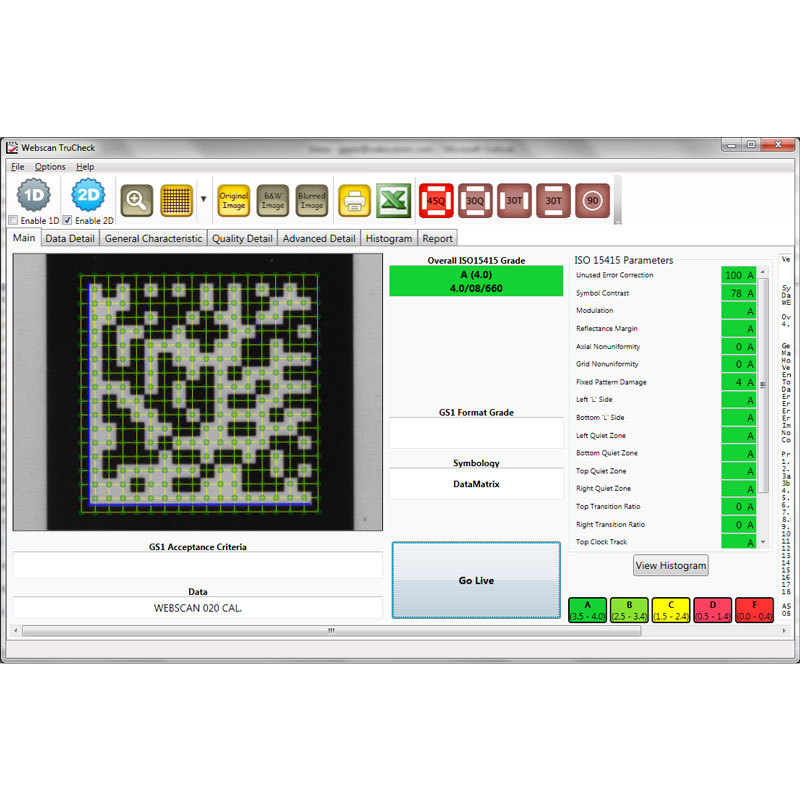The image size is (800, 800).
Task: Export results to Excel
Action: 391,197
